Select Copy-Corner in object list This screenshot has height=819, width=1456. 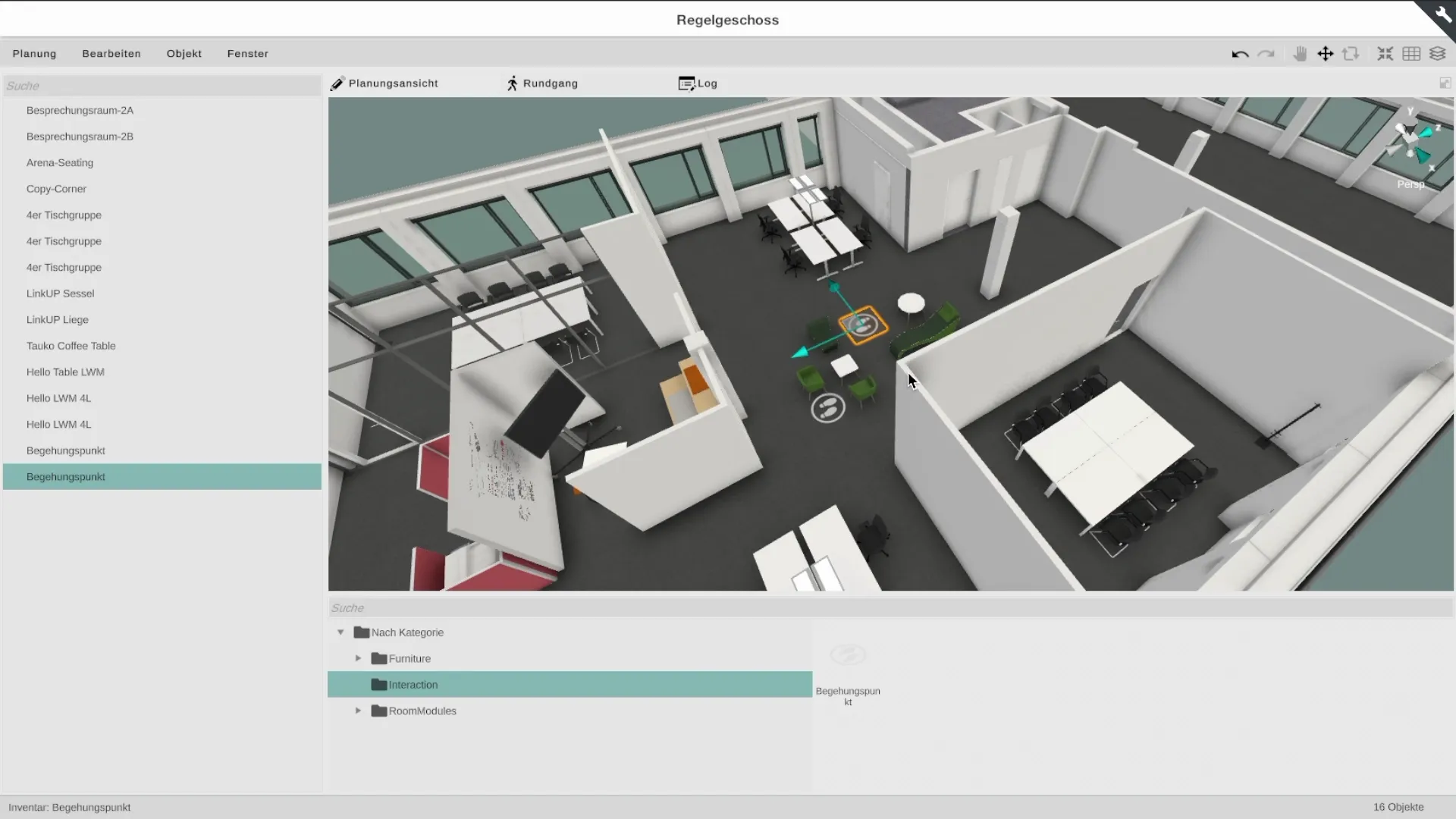tap(162, 189)
